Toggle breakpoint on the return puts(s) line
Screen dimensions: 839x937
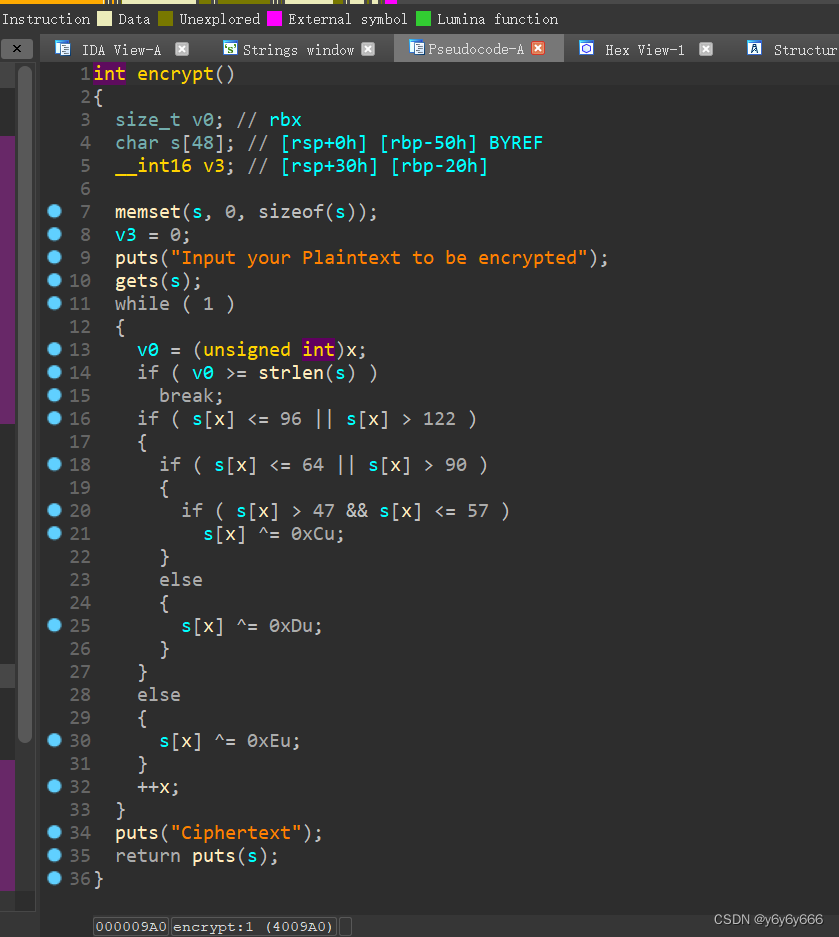tap(54, 855)
